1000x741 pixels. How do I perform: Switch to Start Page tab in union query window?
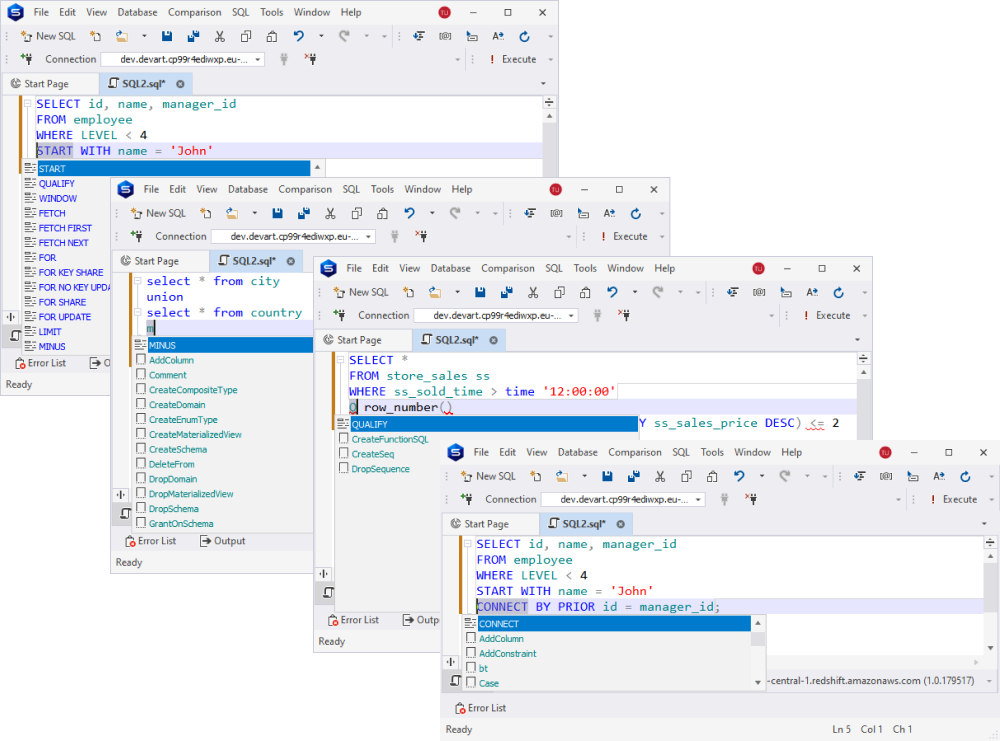pos(156,260)
